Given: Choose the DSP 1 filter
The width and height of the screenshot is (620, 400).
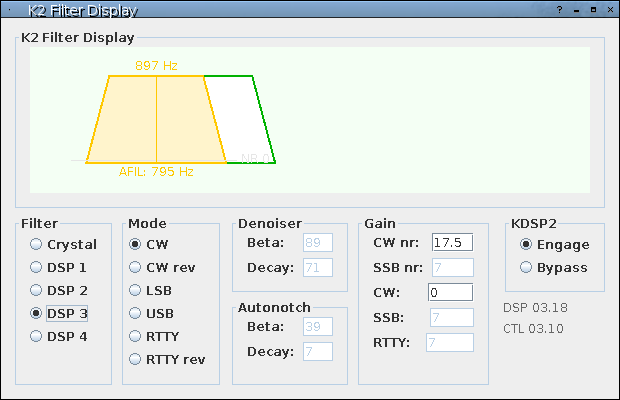Looking at the screenshot, I should 37,267.
